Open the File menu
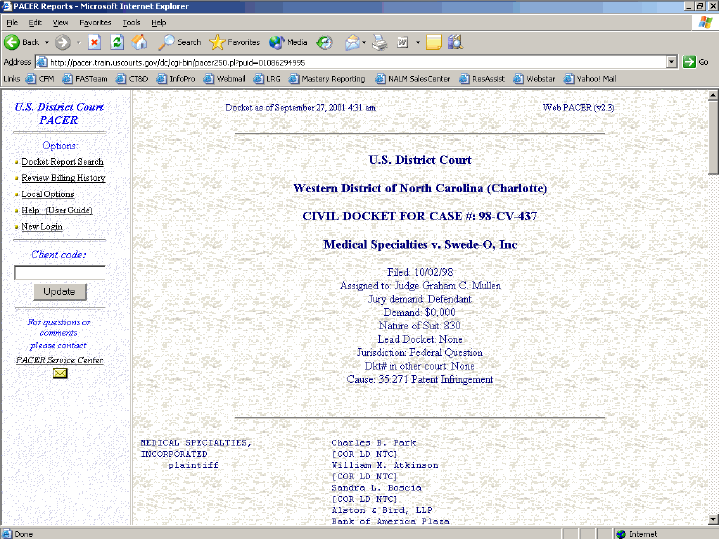Viewport: 719px width, 539px height. pos(12,22)
